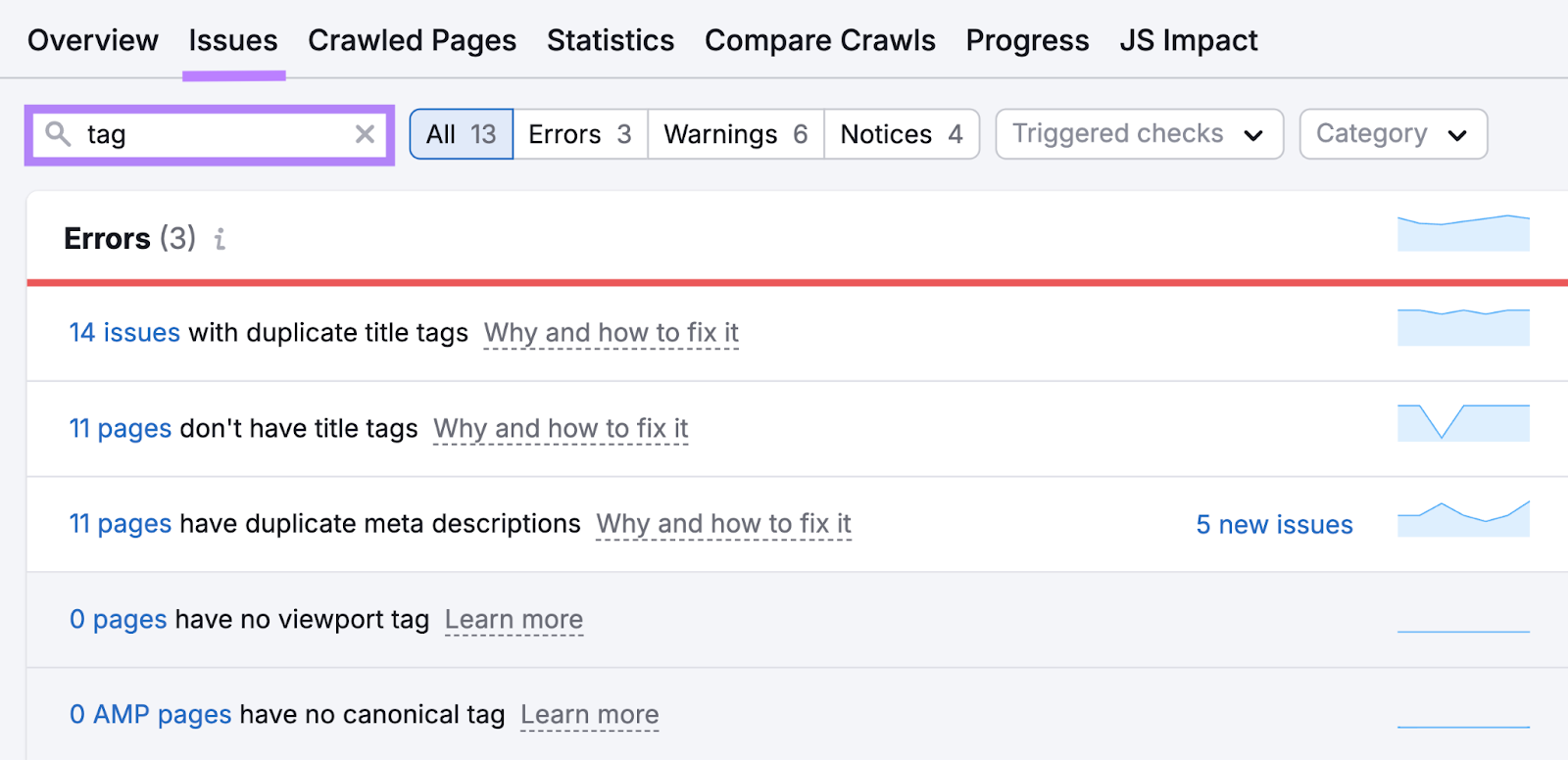Open the Category filter dropdown
The image size is (1568, 760).
pyautogui.click(x=1393, y=134)
